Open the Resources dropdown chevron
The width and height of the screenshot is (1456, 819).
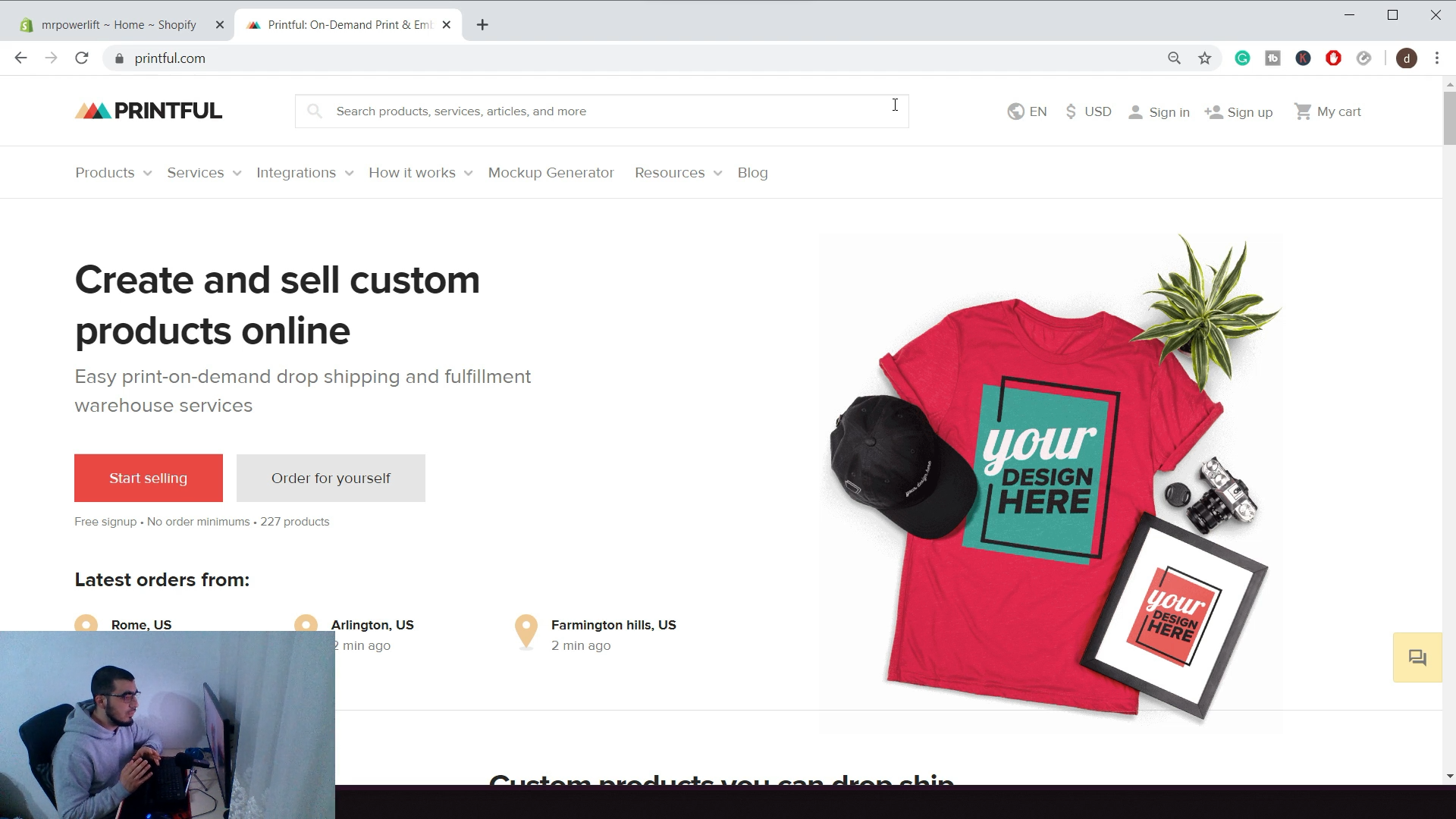[719, 173]
